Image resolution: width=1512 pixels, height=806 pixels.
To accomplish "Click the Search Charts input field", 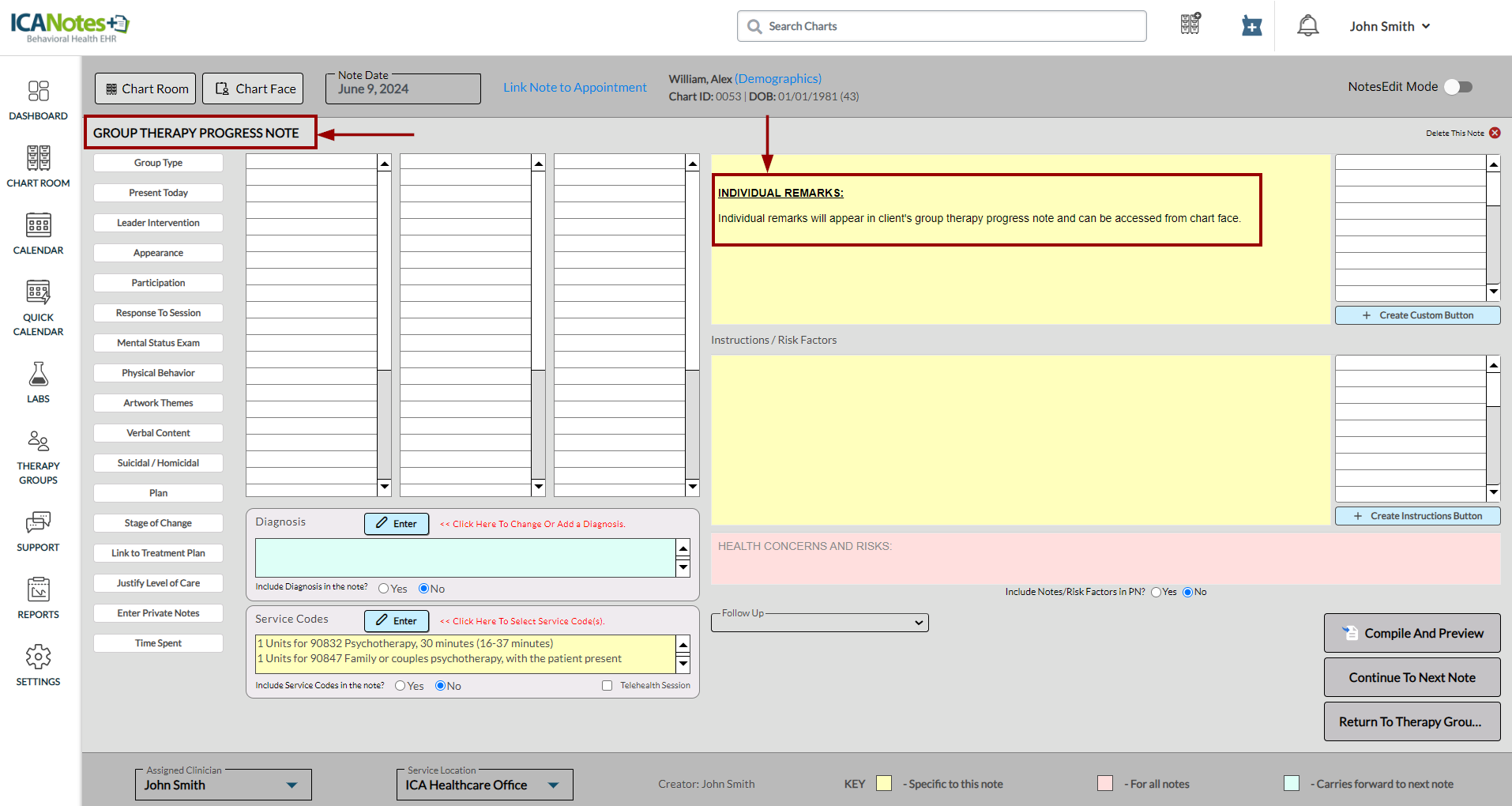I will click(x=941, y=26).
